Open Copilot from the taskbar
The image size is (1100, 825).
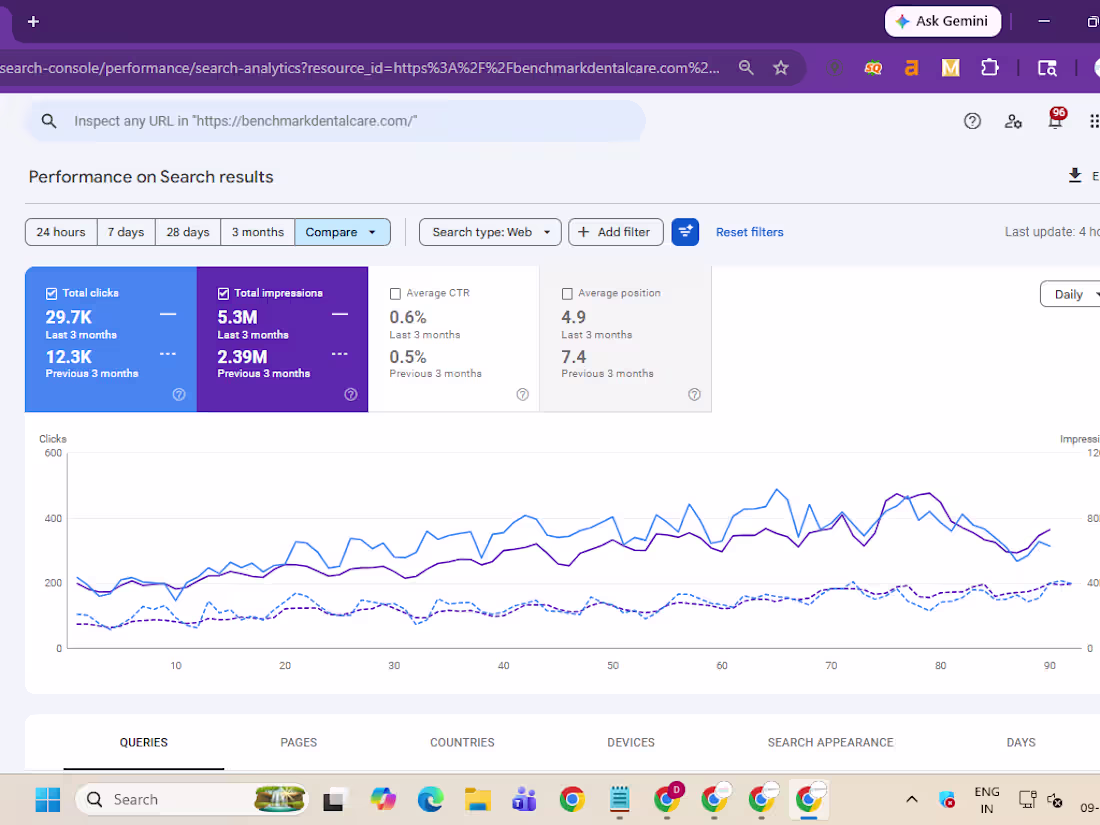click(x=383, y=799)
